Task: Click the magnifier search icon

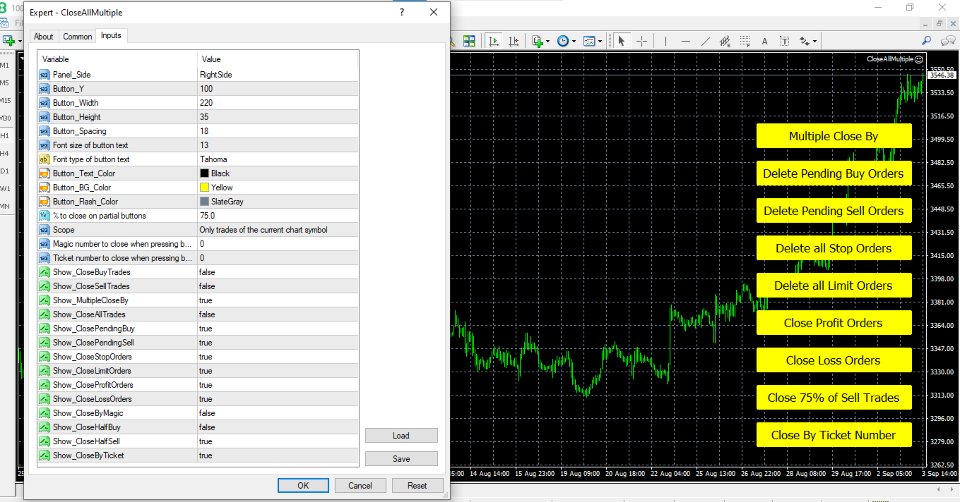Action: click(x=926, y=41)
